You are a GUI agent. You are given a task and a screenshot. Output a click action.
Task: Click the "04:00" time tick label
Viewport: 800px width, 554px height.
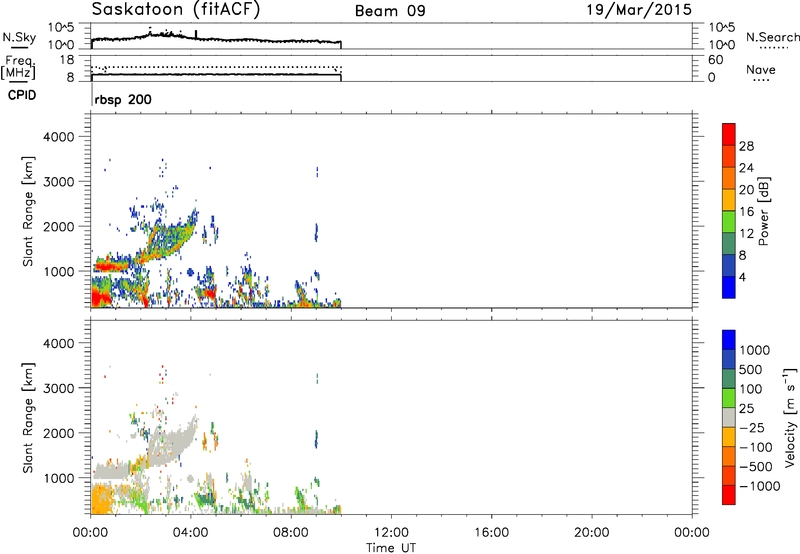pyautogui.click(x=191, y=533)
